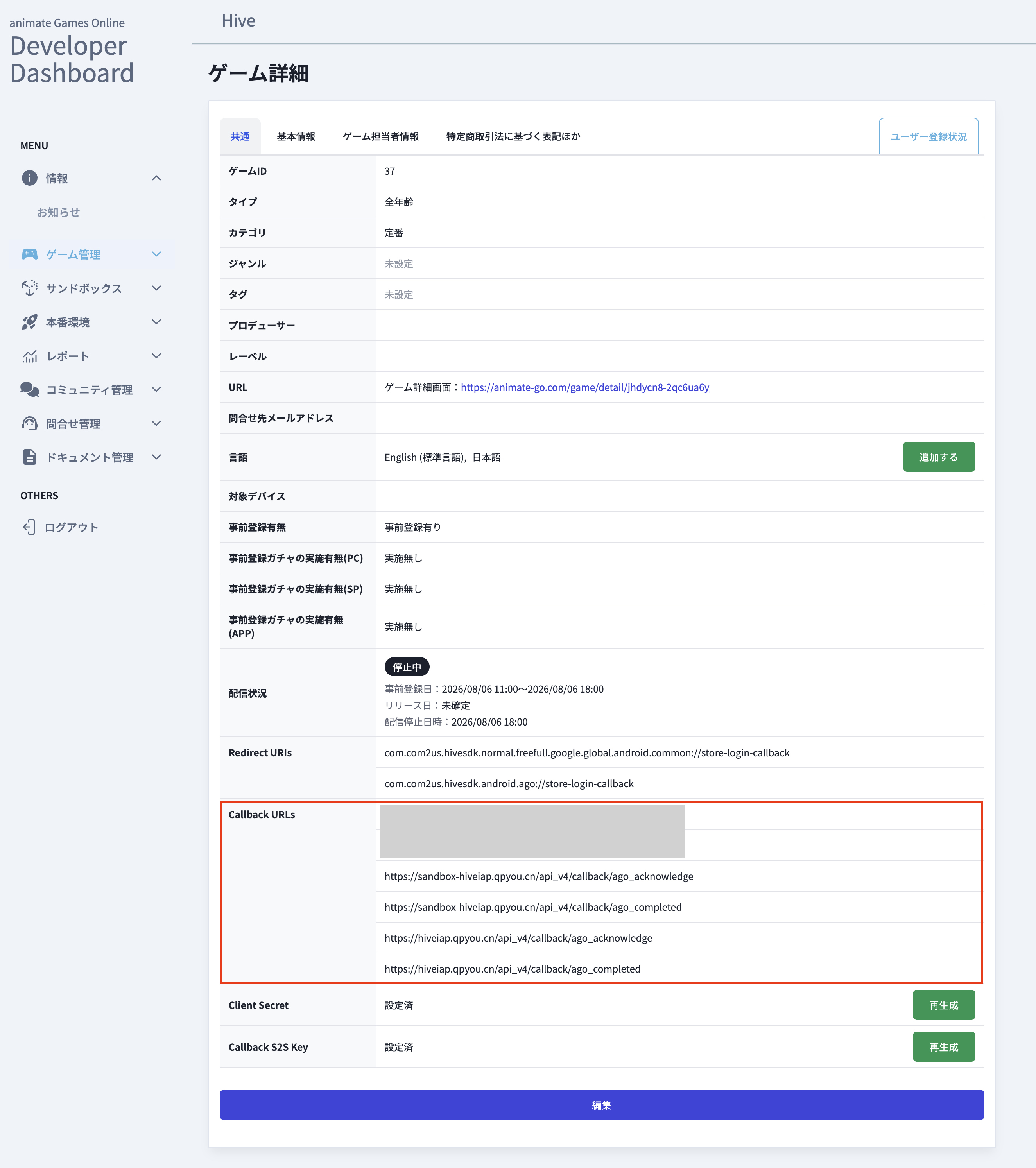
Task: Click the sandbox cube icon
Action: tap(30, 288)
